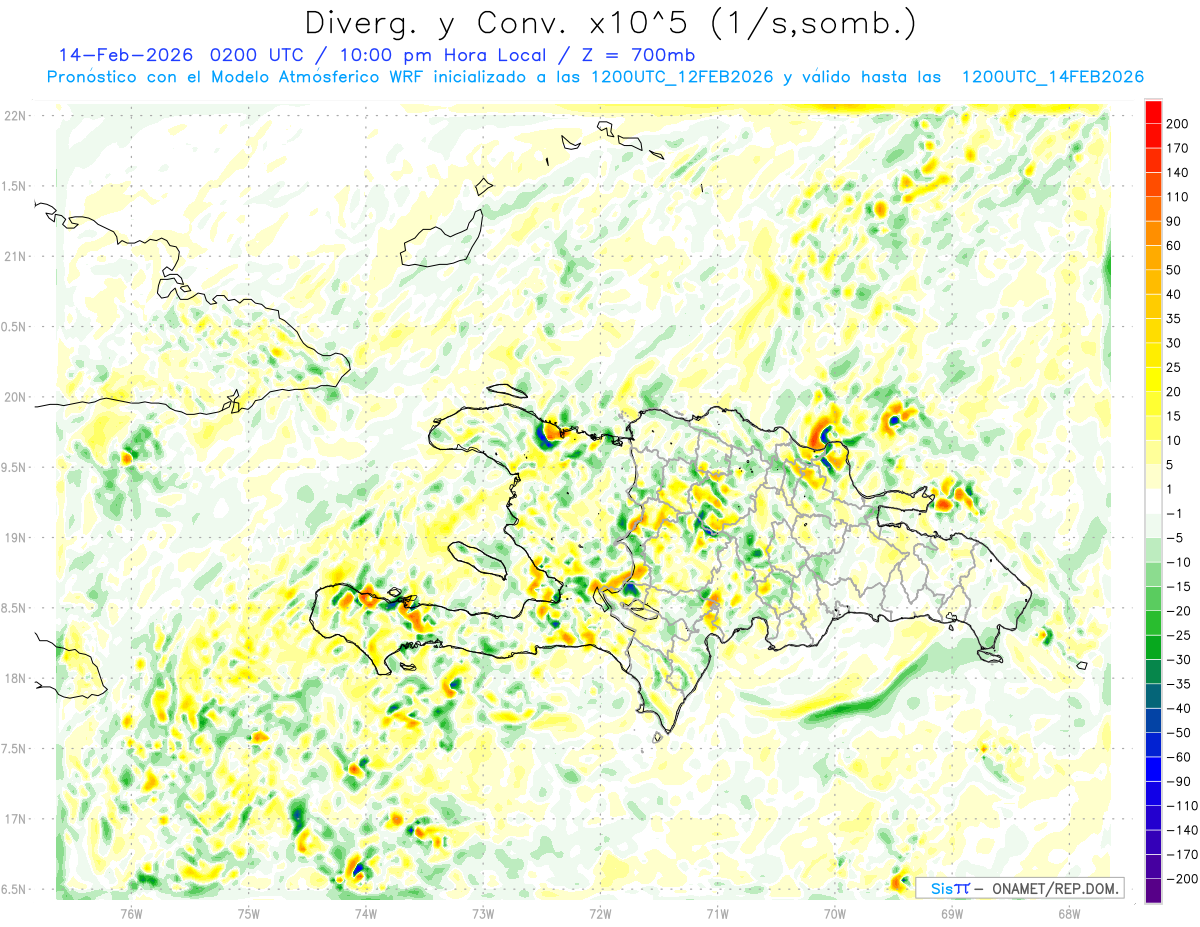
Task: Click the 17N latitude label
Action: pos(14,820)
